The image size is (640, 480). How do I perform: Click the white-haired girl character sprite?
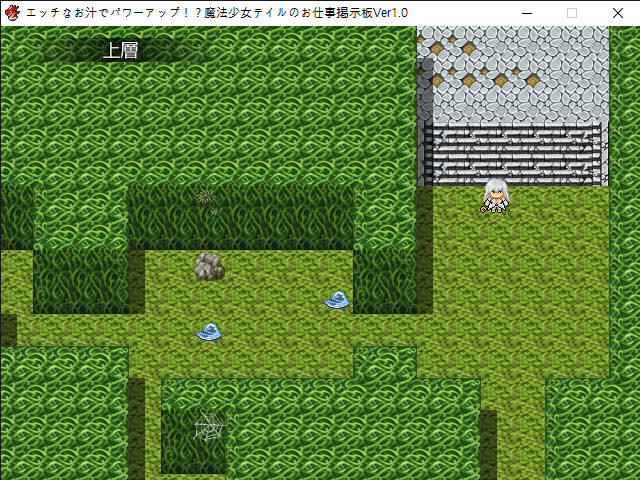[496, 196]
